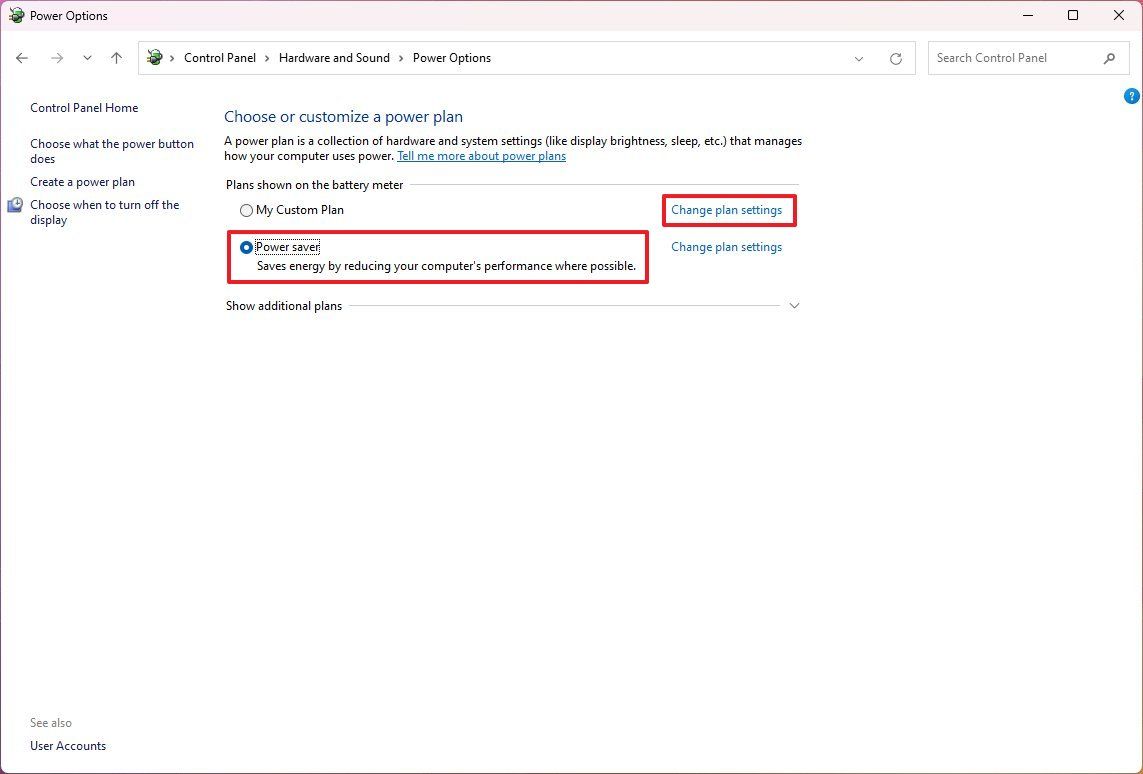Open the address bar dropdown arrow

858,58
